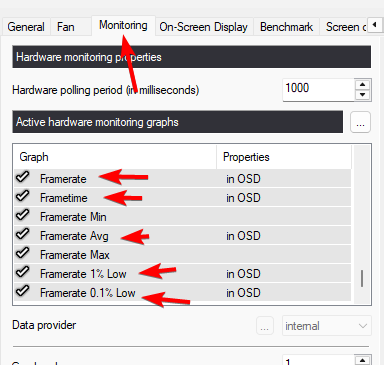
Task: Select the Monitoring tab
Action: 123,25
